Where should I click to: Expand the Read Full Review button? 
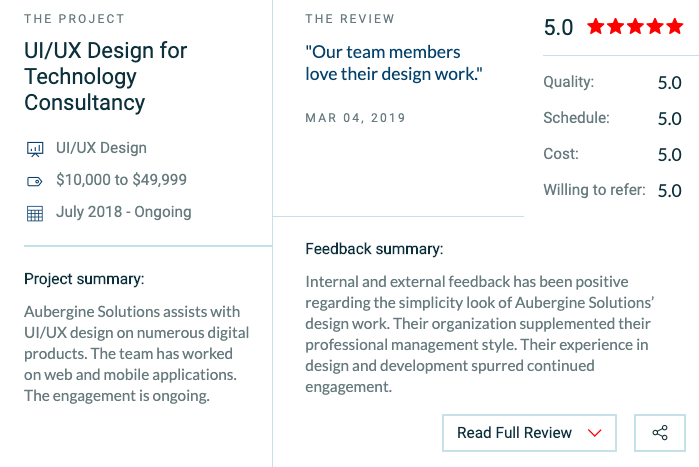(x=529, y=433)
